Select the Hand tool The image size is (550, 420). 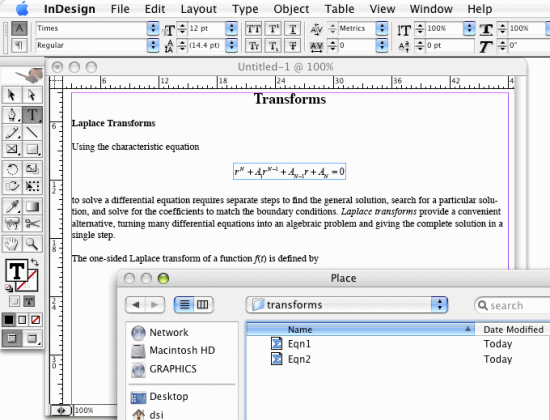click(12, 244)
